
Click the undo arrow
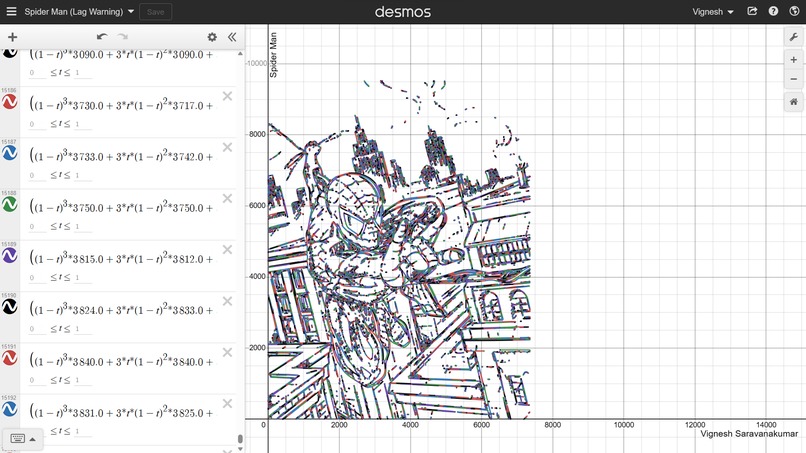point(102,37)
